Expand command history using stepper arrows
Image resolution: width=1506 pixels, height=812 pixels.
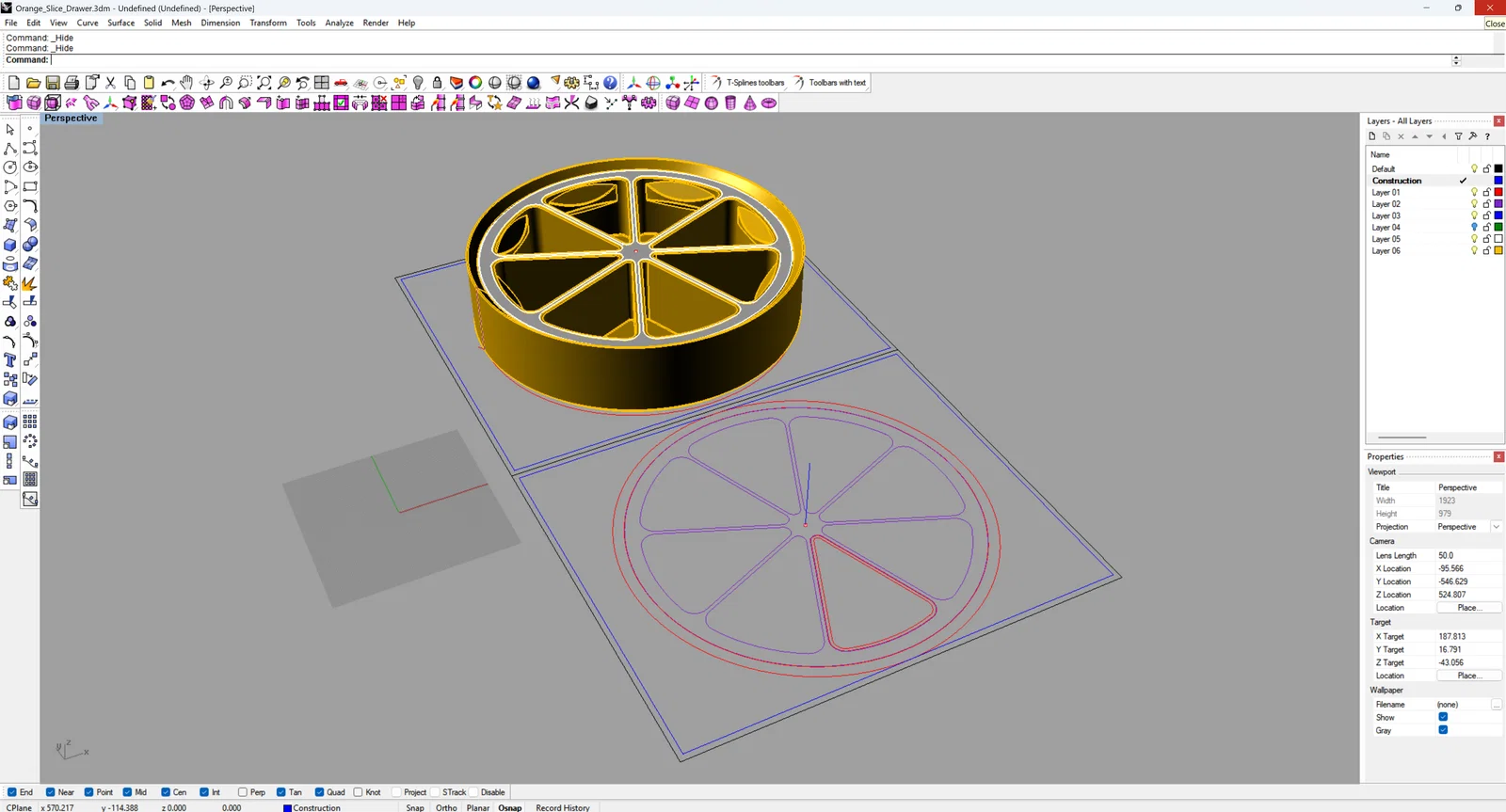tap(1456, 60)
